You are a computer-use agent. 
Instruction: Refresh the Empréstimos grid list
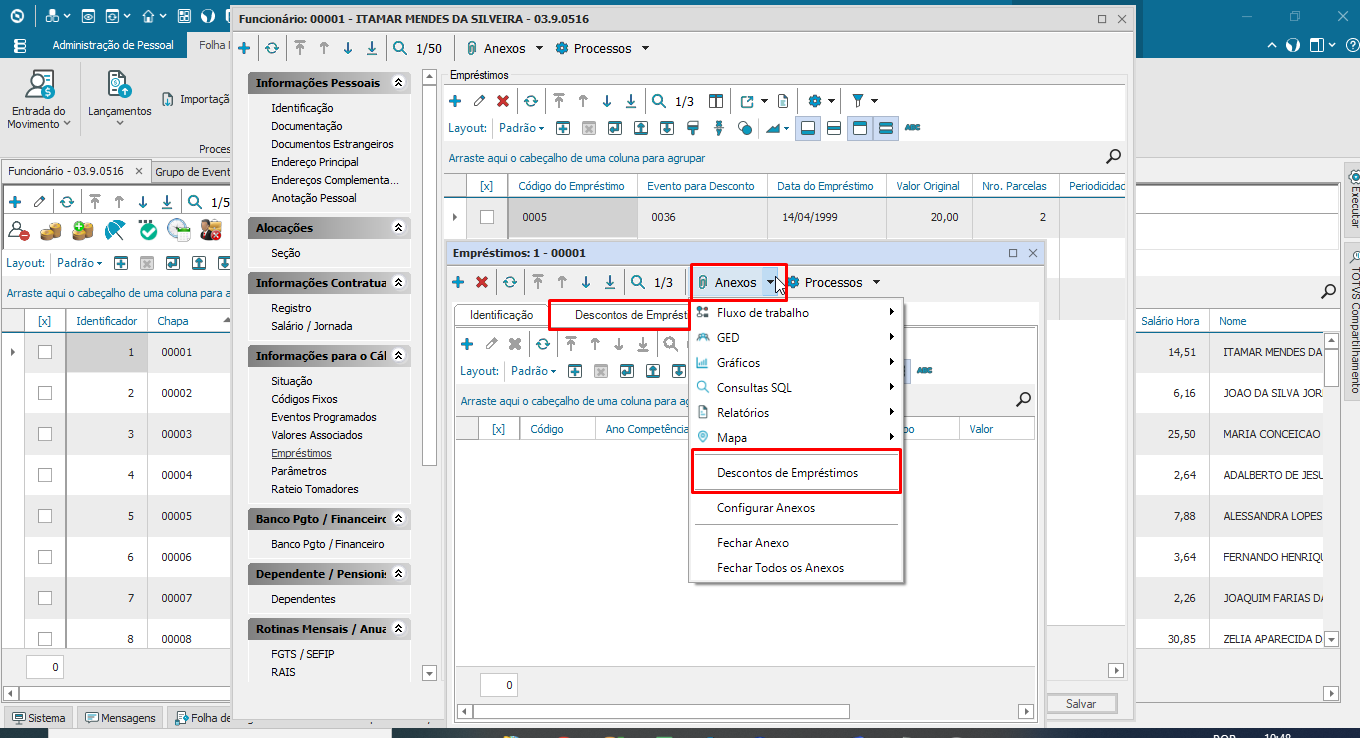pos(531,101)
